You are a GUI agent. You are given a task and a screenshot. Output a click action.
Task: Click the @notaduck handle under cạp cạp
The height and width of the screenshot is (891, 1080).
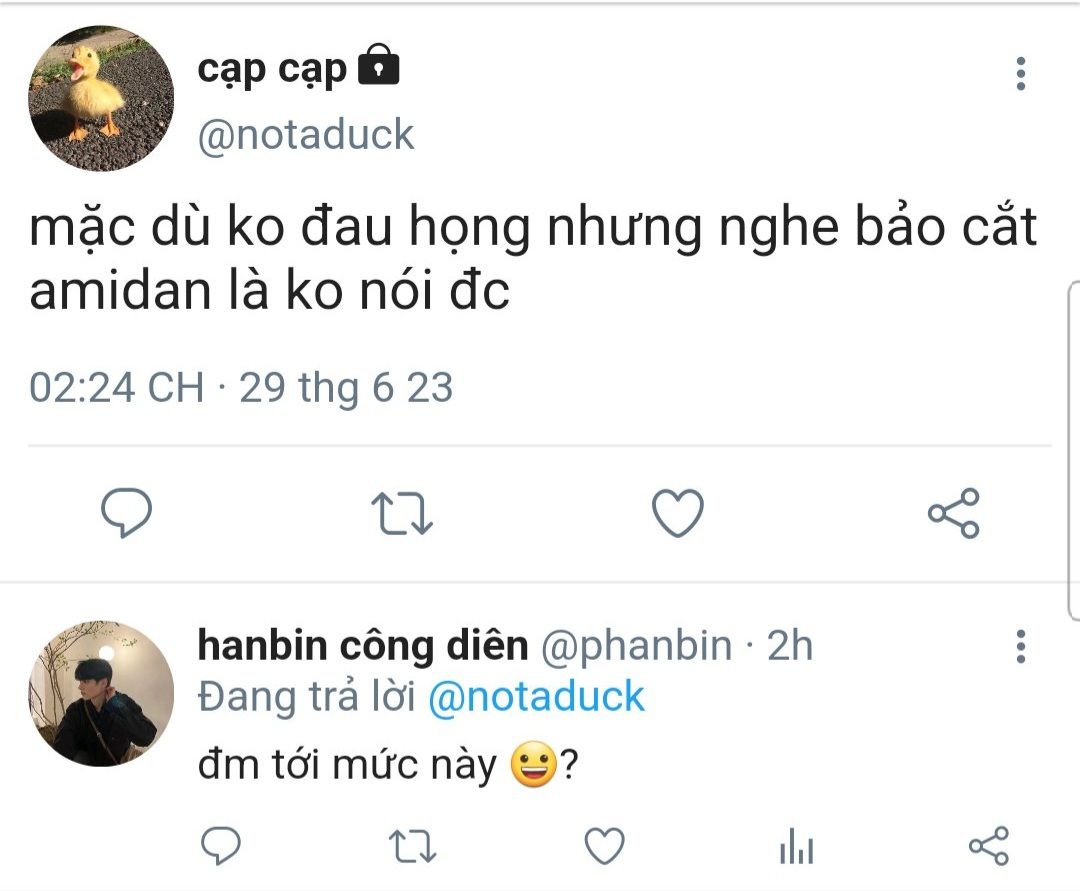(x=306, y=134)
